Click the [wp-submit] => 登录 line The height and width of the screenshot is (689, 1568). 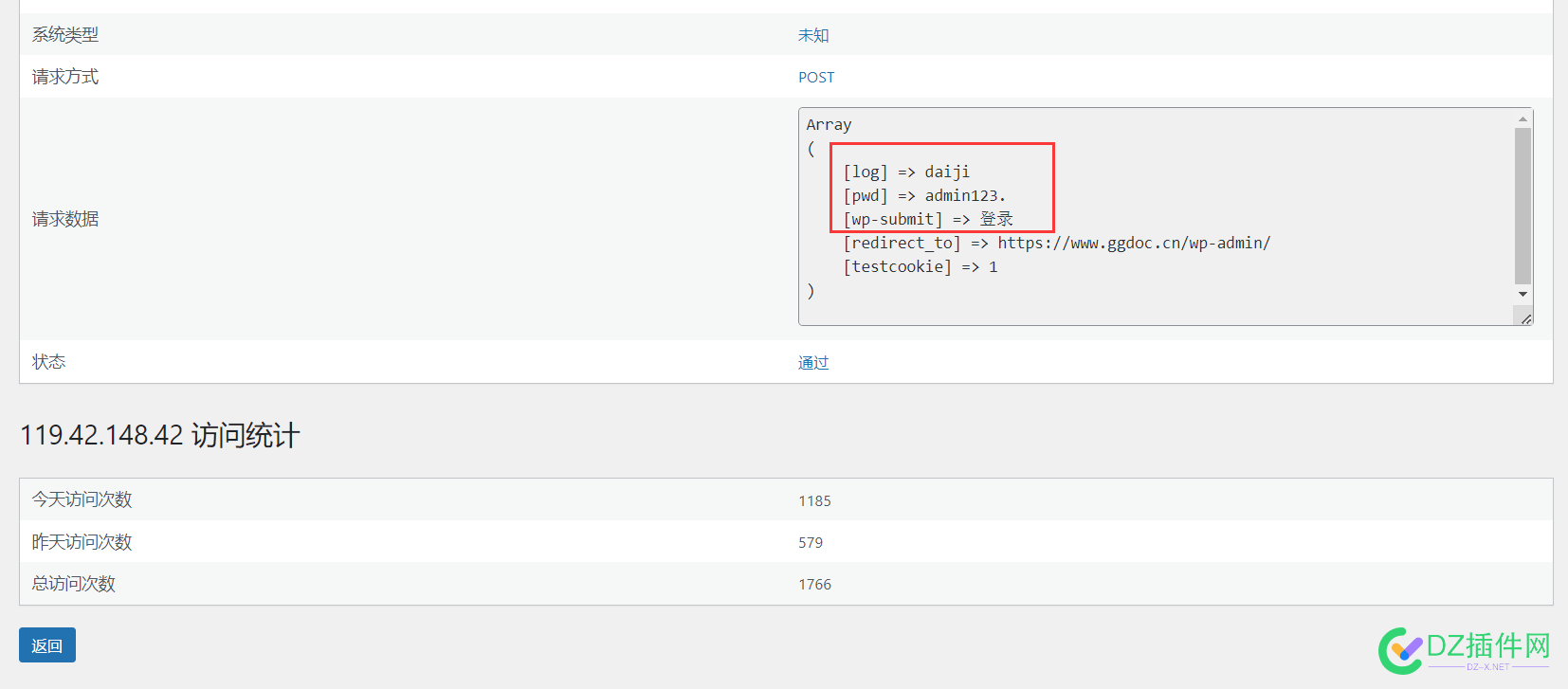click(x=928, y=219)
